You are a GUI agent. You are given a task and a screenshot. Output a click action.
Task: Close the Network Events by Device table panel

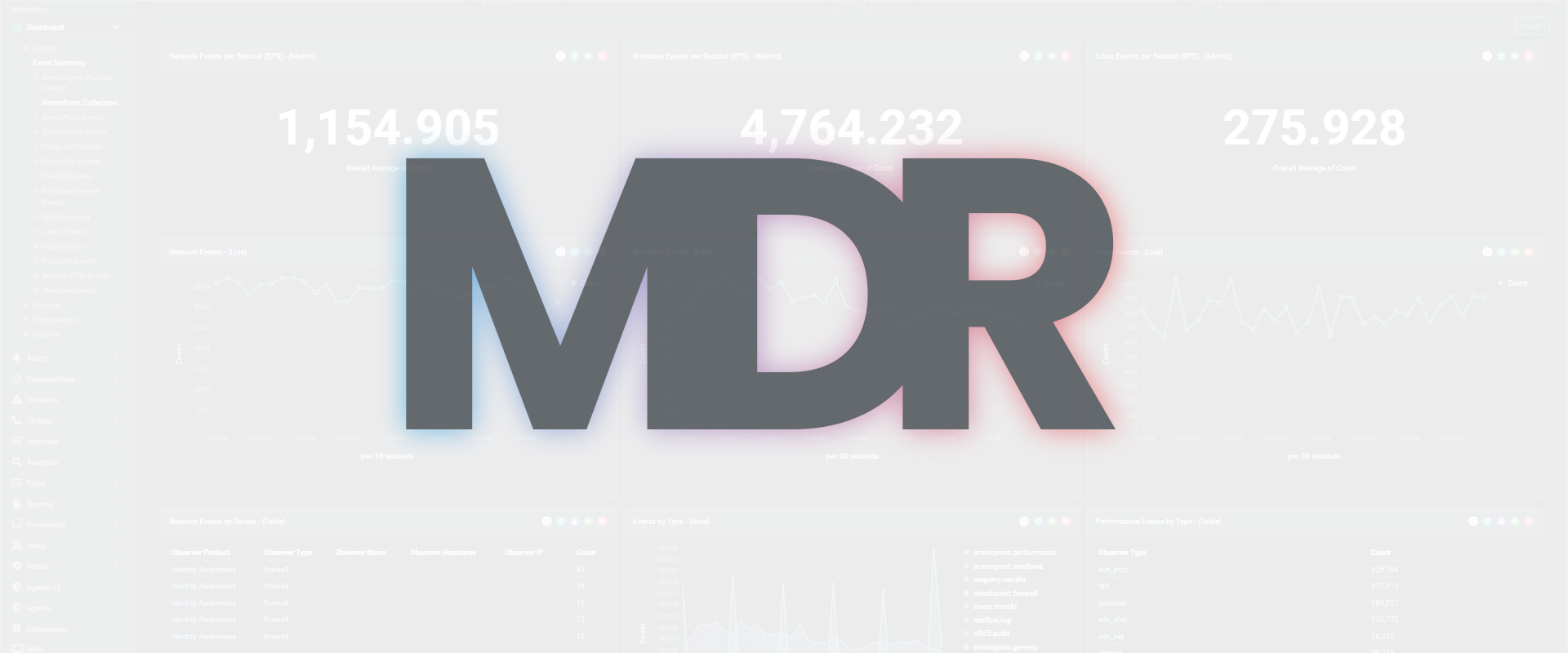point(602,522)
